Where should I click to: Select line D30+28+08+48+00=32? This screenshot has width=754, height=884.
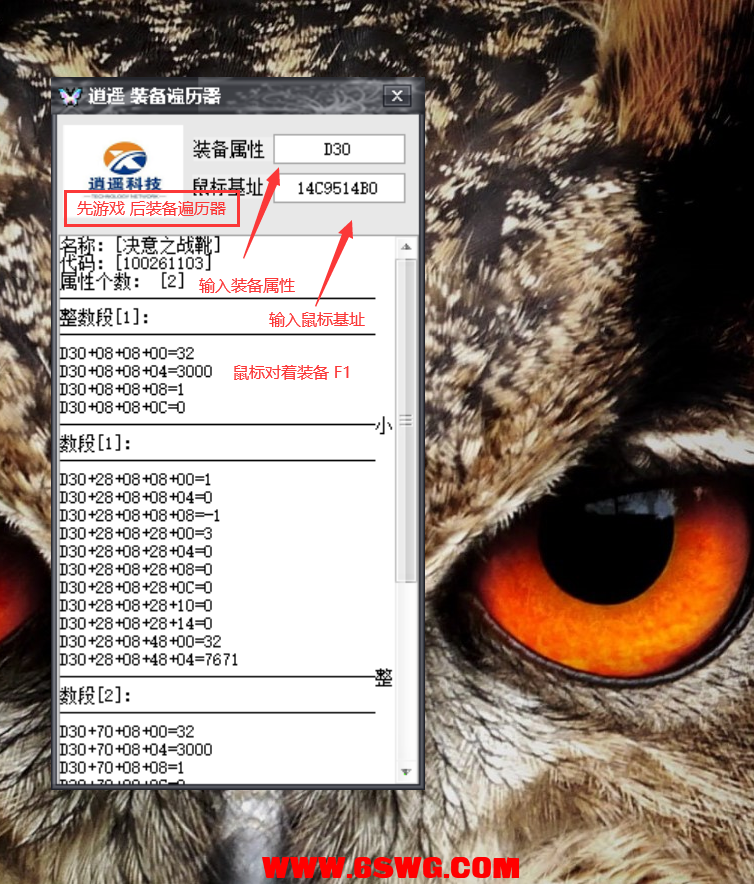(x=140, y=642)
